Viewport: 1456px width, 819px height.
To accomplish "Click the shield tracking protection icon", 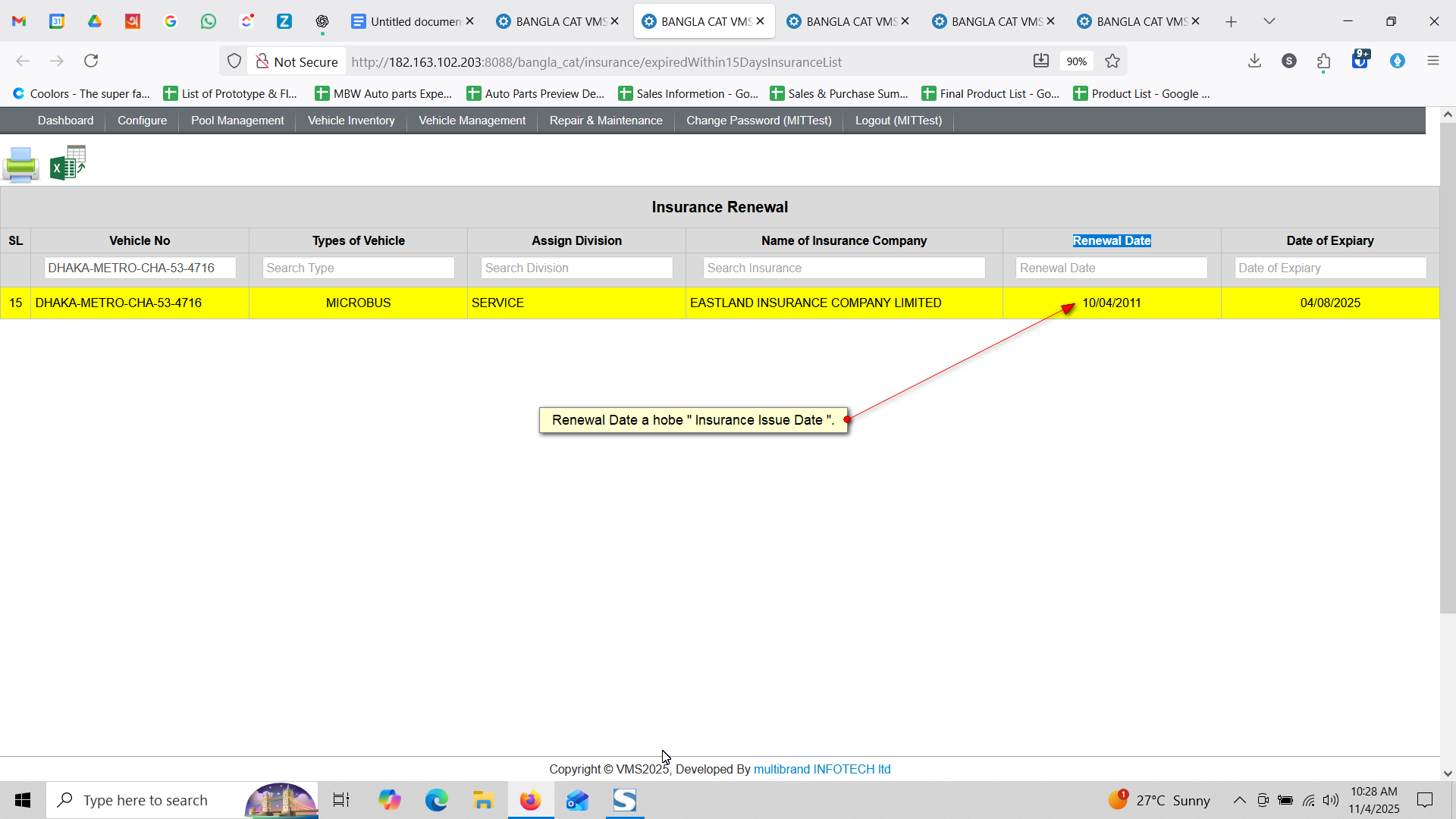I will tap(234, 61).
